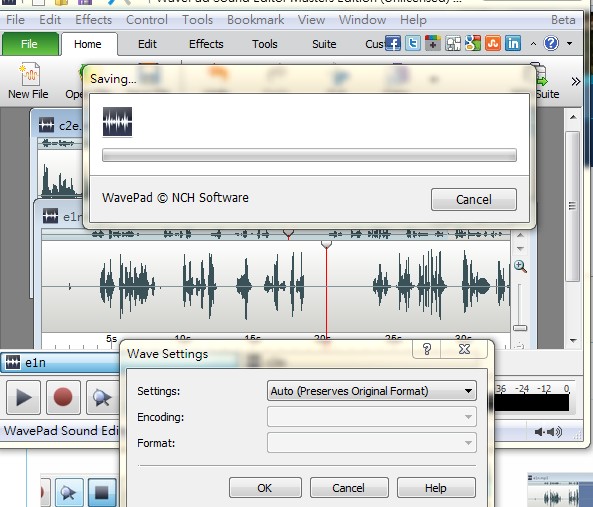Click the Saving progress bar
This screenshot has width=593, height=507.
tap(309, 155)
